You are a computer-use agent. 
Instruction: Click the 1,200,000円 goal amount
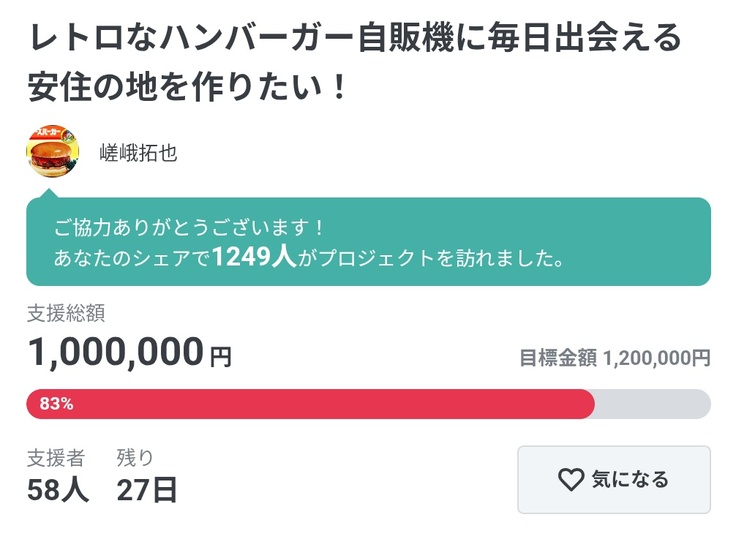tap(656, 357)
